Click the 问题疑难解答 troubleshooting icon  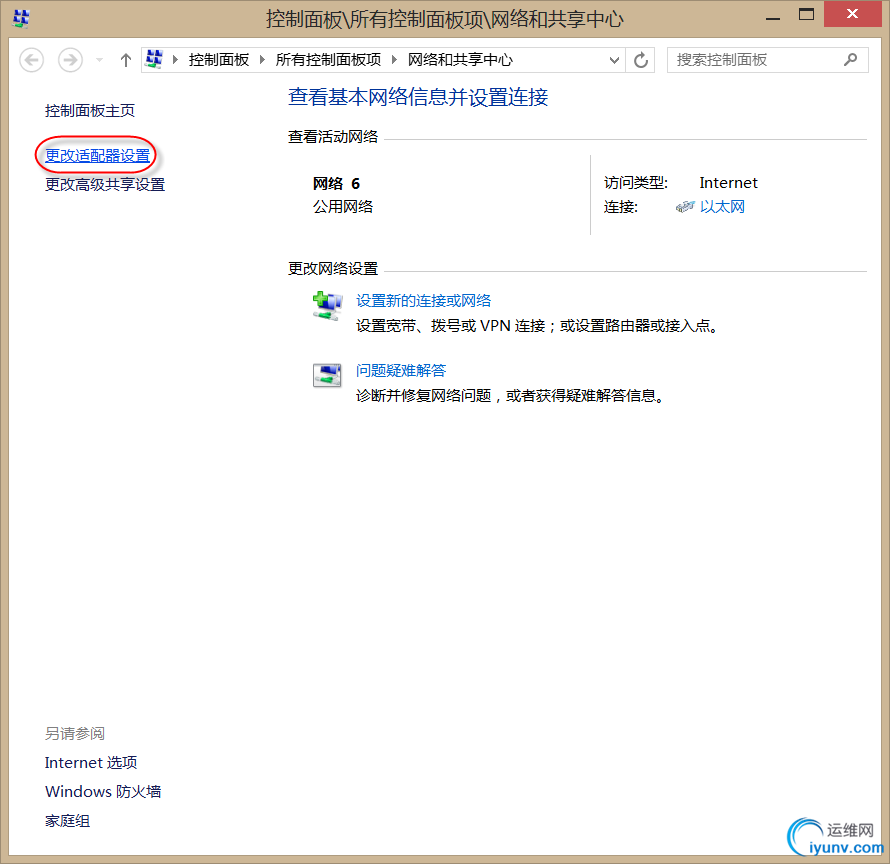point(326,375)
